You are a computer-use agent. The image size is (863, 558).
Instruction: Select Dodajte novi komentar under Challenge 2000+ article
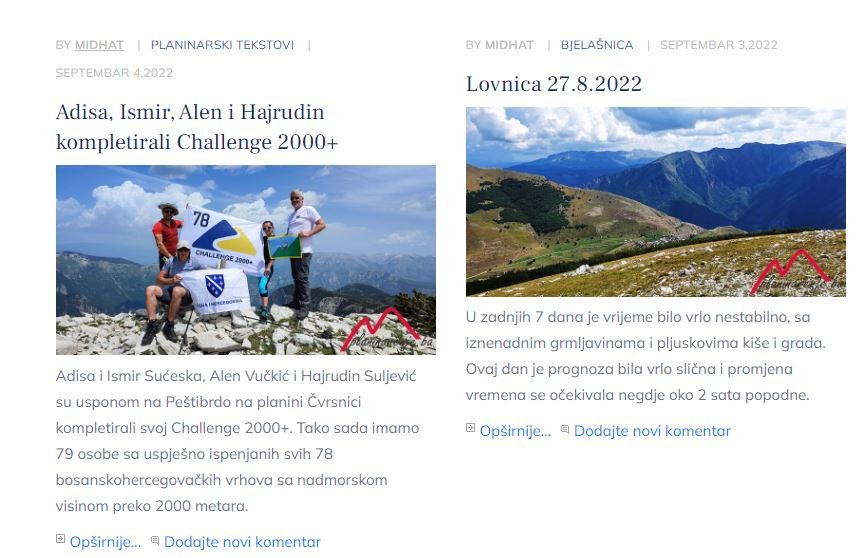click(242, 542)
